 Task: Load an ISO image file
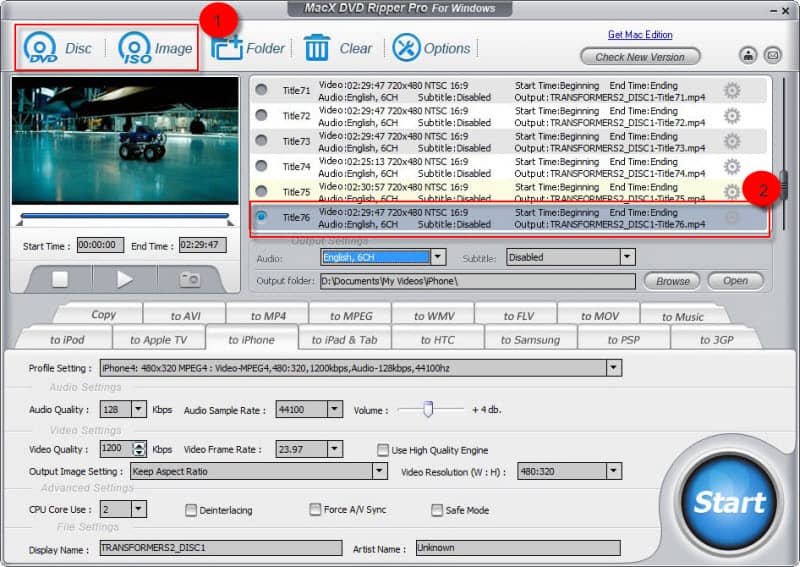pyautogui.click(x=135, y=48)
